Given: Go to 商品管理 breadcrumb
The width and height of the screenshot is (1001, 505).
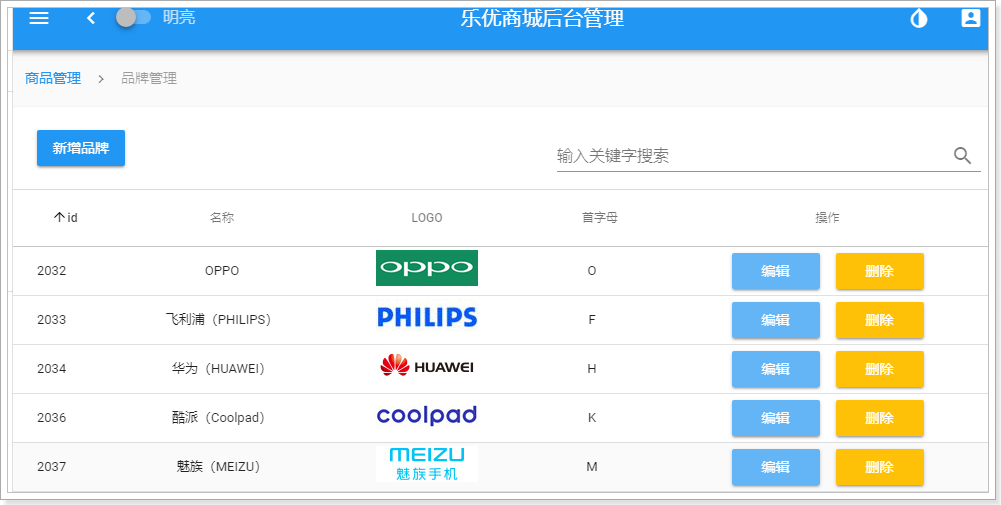Looking at the screenshot, I should click(x=53, y=78).
